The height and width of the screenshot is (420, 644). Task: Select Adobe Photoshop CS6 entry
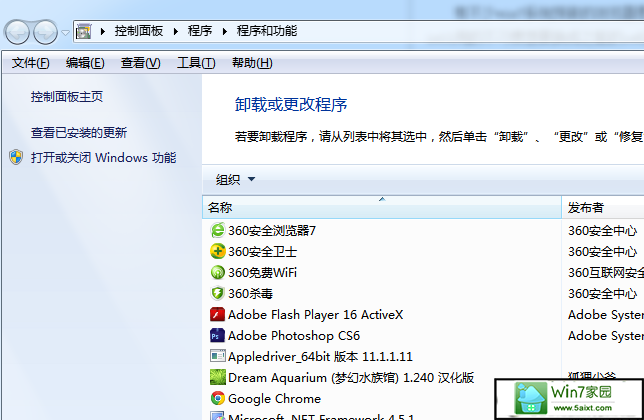294,336
